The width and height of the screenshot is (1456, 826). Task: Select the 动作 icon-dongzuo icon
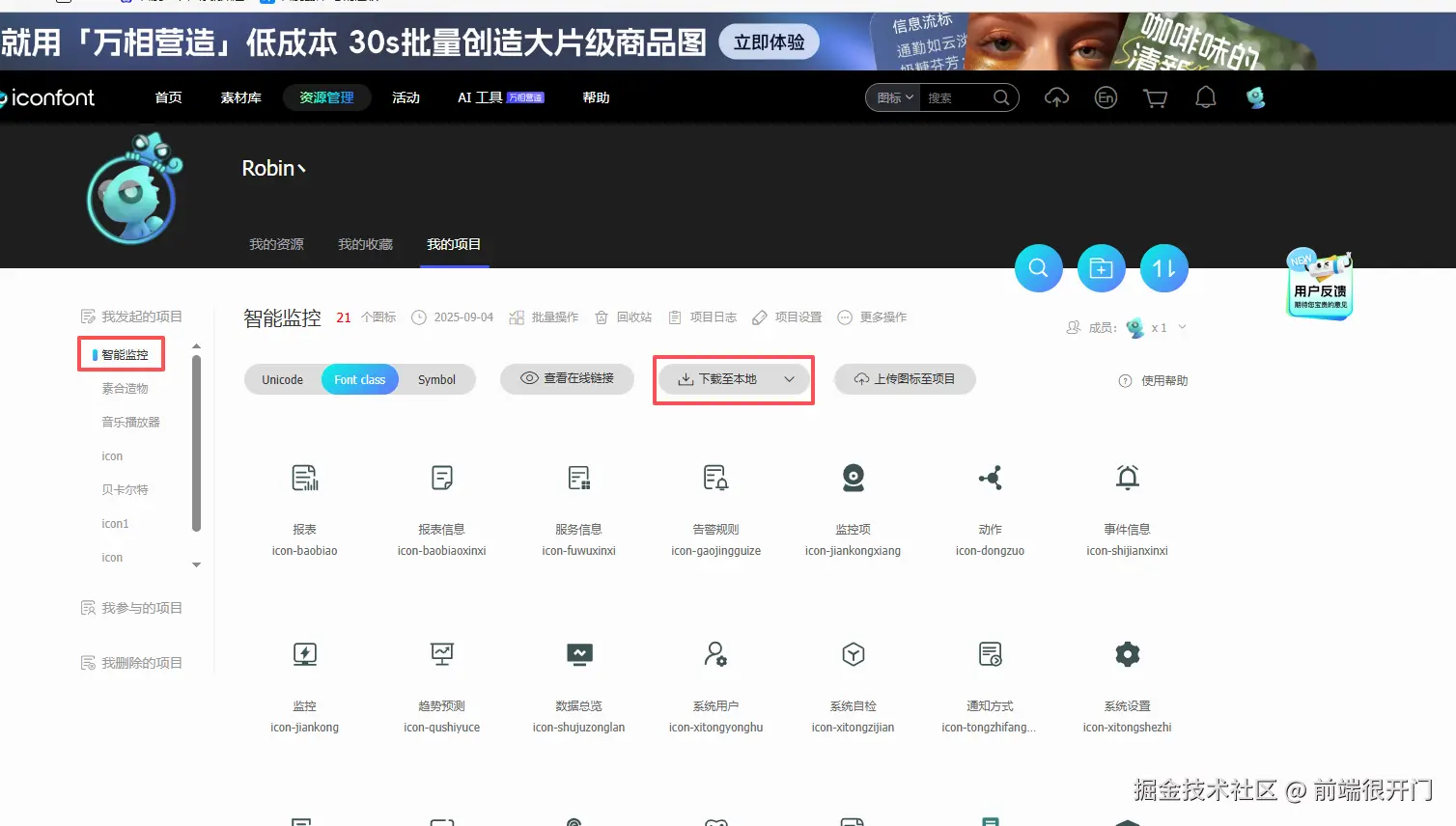(x=991, y=478)
